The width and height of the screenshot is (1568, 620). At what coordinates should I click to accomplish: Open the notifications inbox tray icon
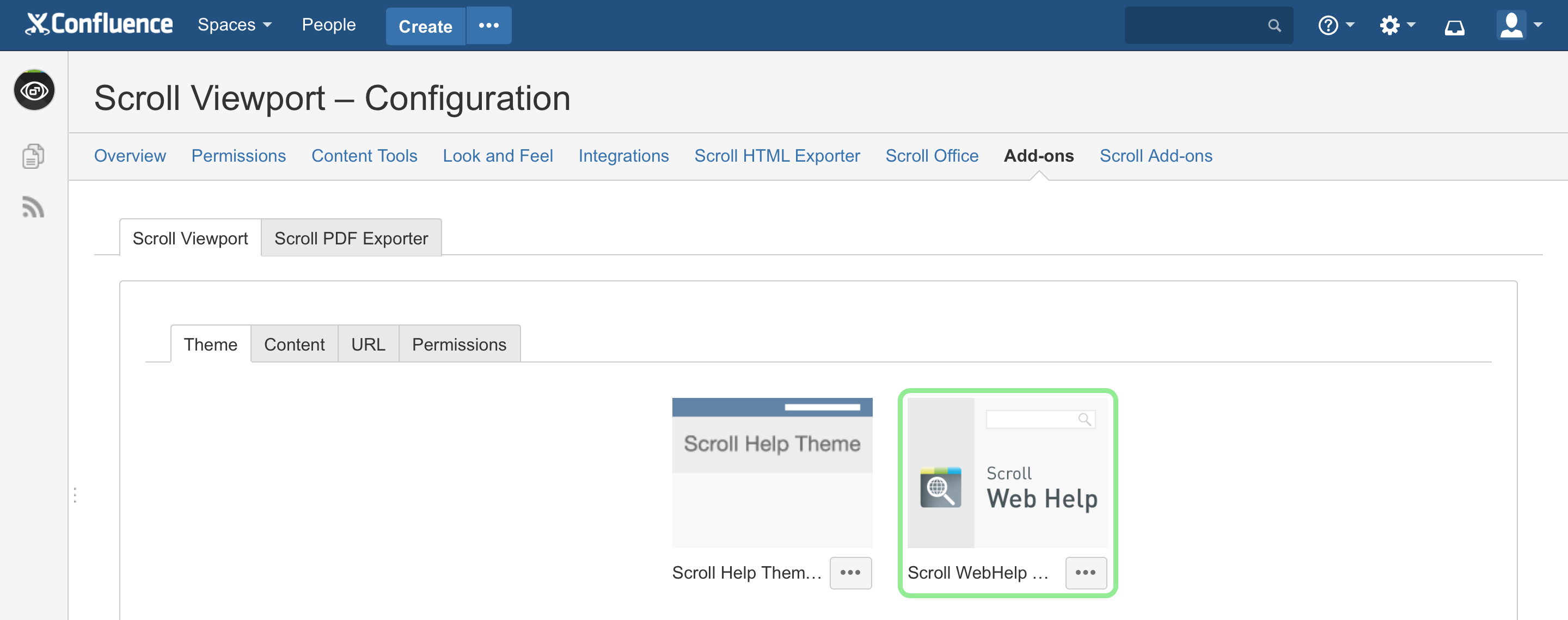(x=1454, y=26)
